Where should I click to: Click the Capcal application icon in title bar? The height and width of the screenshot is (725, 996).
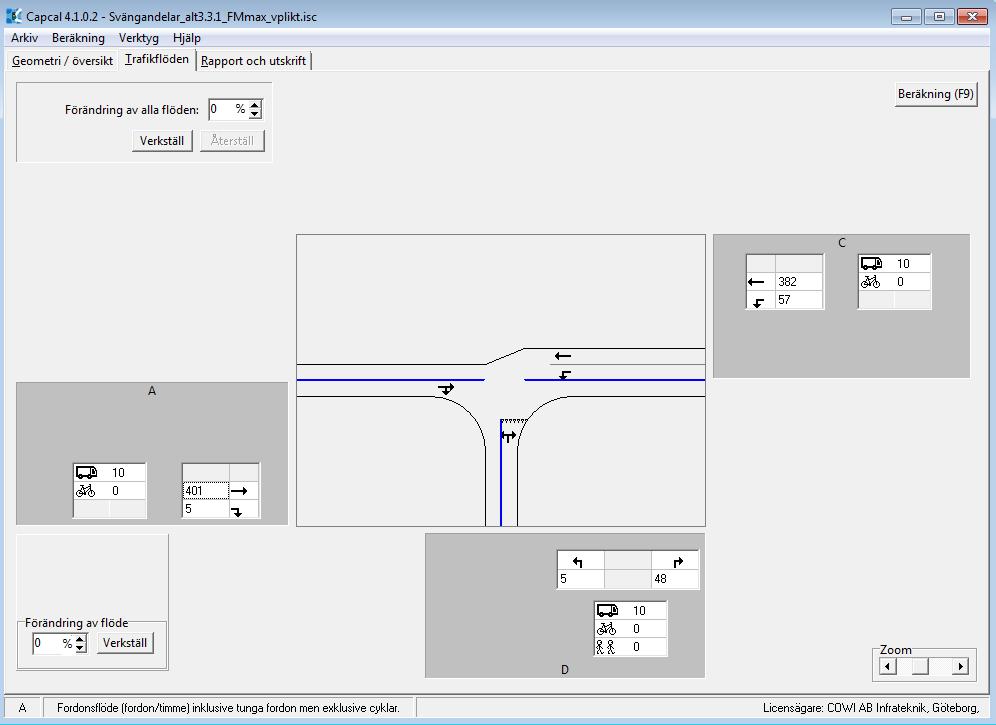(13, 16)
